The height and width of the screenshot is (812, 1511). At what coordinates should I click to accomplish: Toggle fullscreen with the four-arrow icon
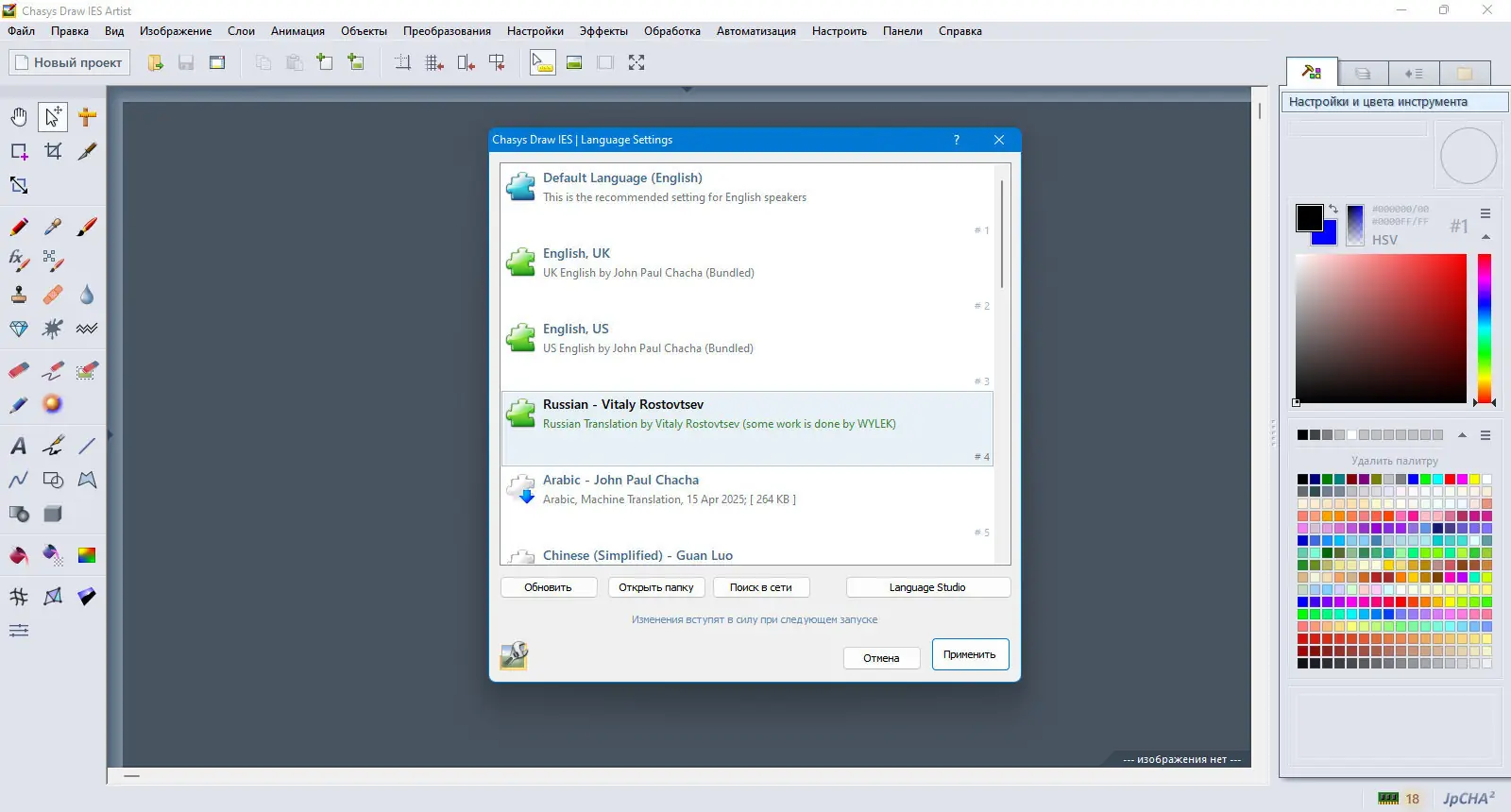coord(637,62)
